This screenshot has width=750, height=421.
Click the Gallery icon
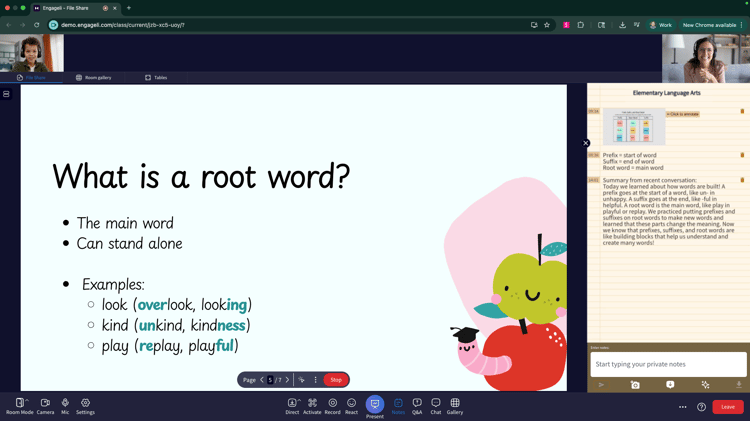click(x=455, y=403)
